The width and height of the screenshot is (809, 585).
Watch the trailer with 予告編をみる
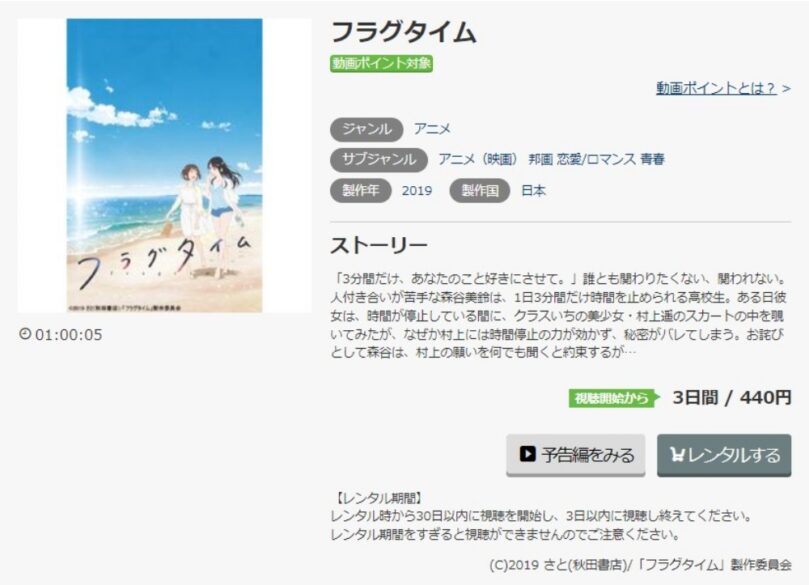tap(575, 454)
